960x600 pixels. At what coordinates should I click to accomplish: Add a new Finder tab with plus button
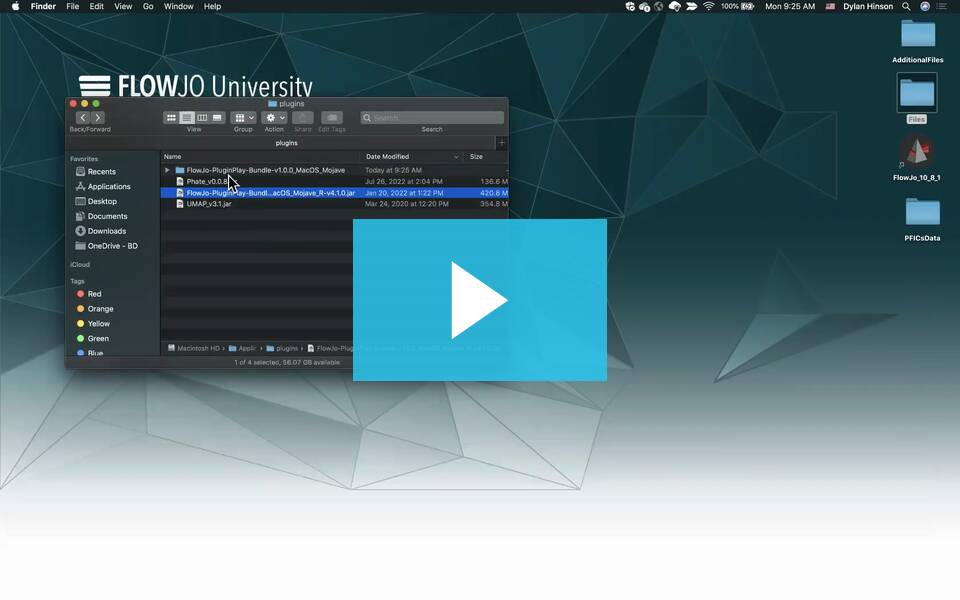tap(502, 143)
